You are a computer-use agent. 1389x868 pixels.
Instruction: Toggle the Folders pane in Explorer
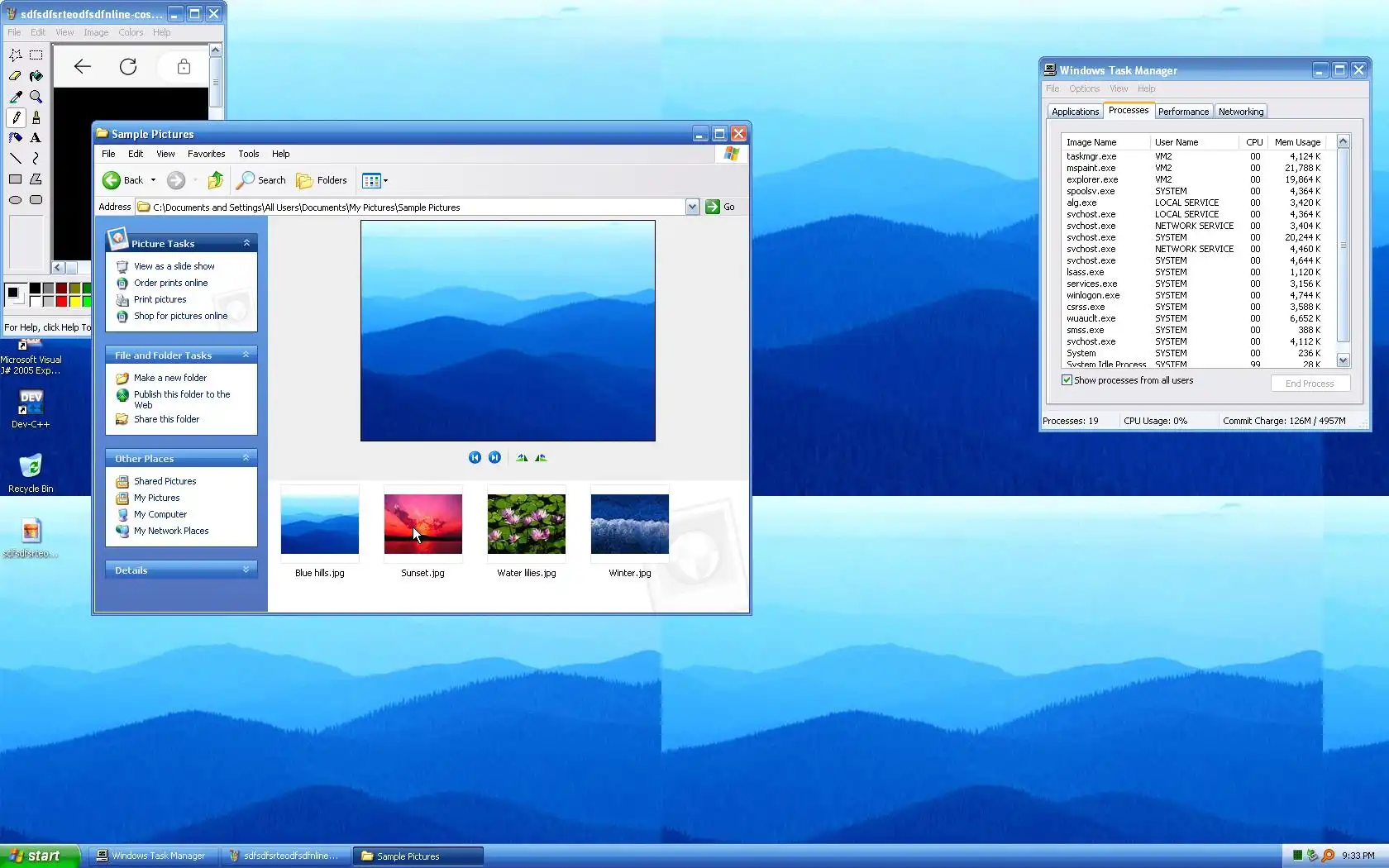tap(322, 180)
